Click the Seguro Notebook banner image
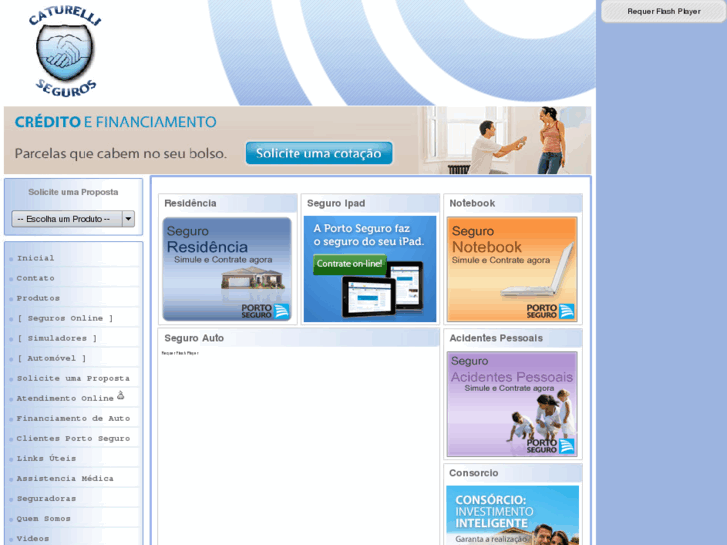Screen dimensions: 727x545 click(x=512, y=269)
